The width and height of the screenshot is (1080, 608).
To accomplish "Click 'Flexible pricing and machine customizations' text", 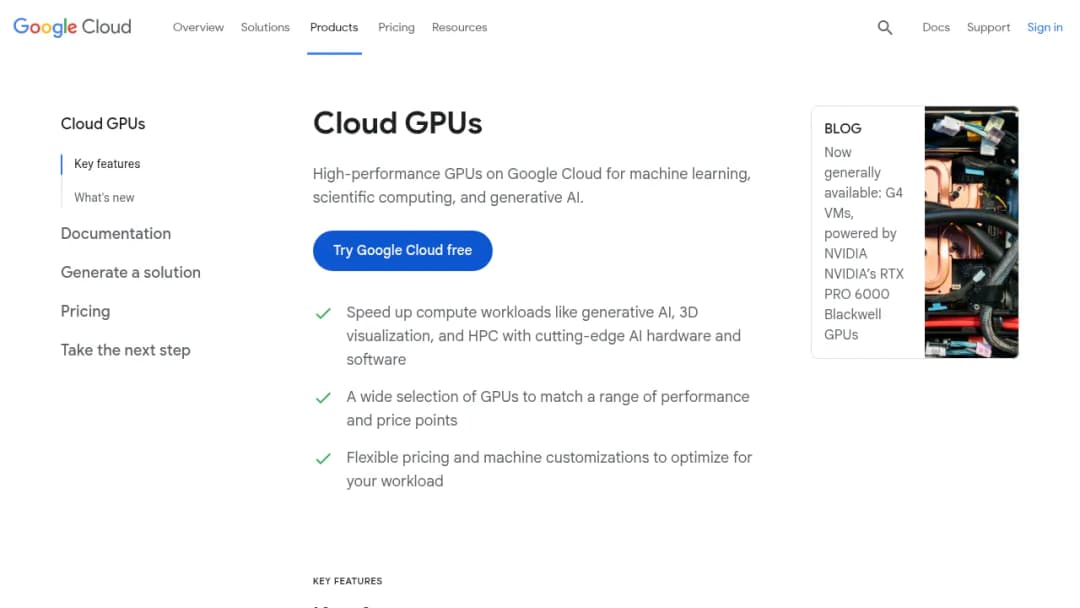I will (x=549, y=470).
